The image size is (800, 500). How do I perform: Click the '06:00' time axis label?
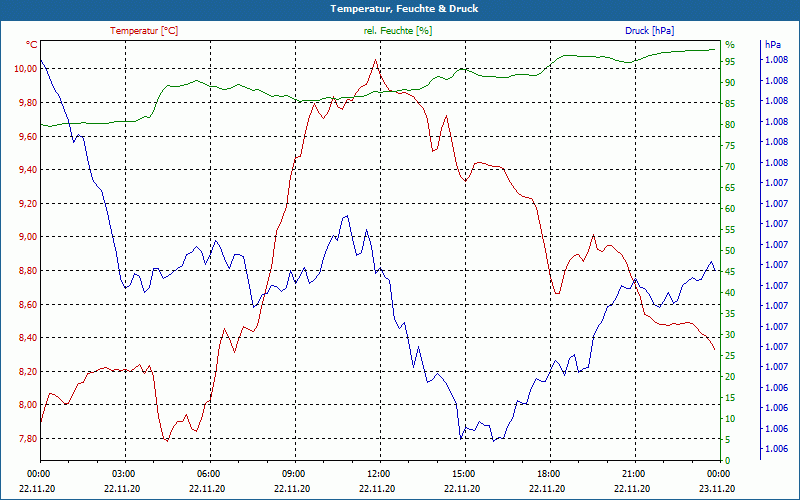208,474
